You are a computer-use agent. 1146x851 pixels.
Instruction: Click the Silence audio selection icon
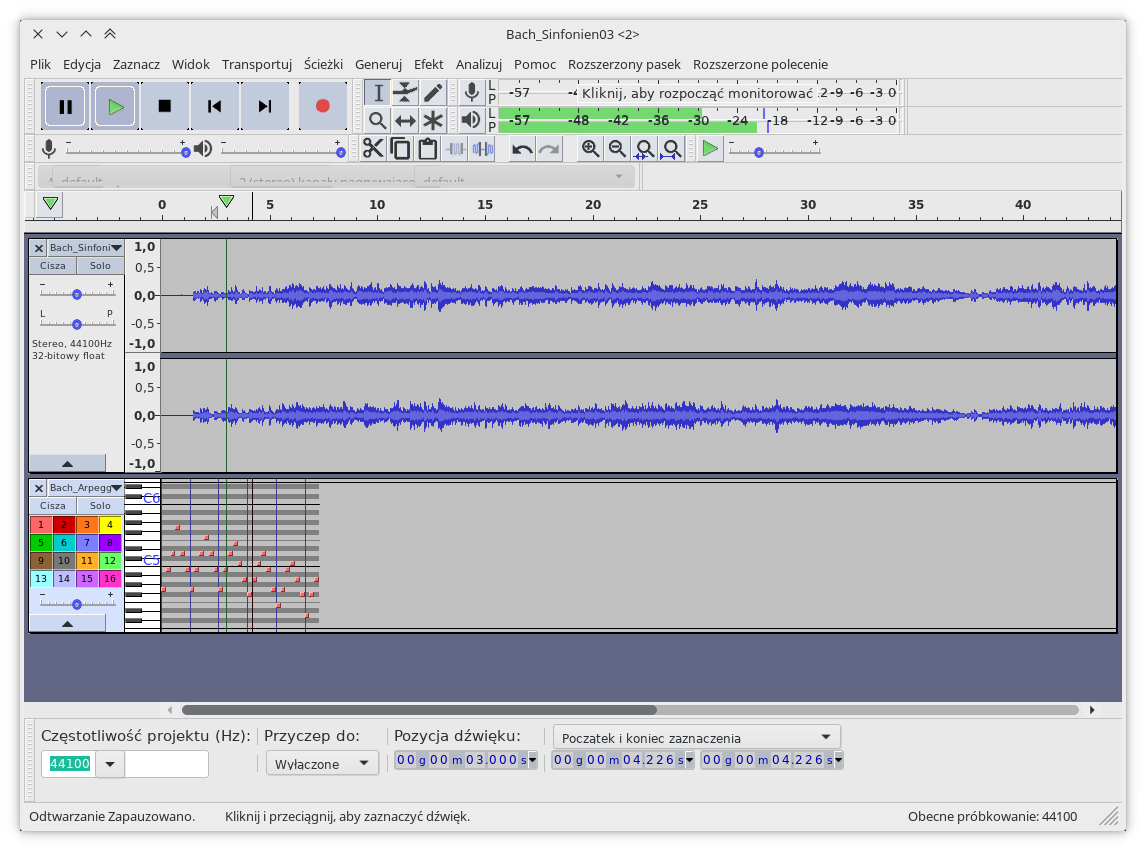coord(482,149)
